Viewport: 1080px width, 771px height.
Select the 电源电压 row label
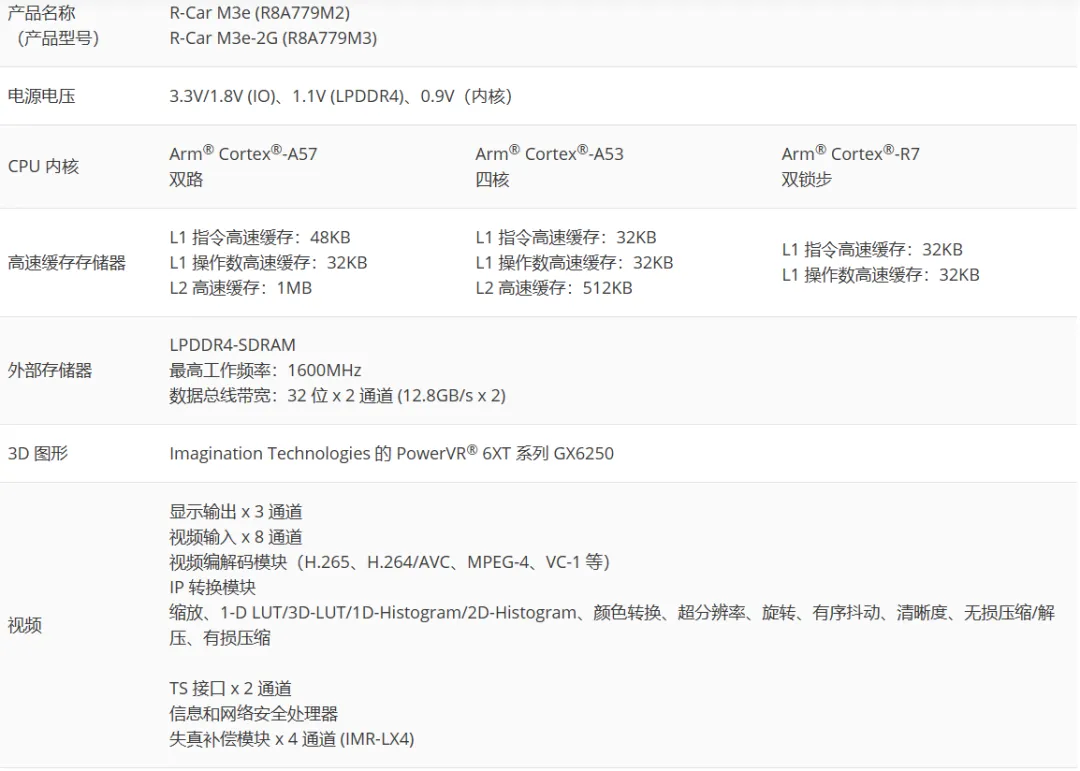pyautogui.click(x=42, y=96)
